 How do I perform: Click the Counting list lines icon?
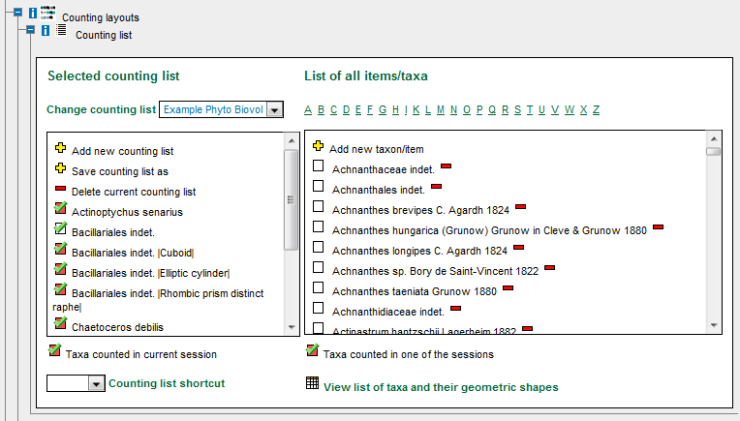point(61,30)
